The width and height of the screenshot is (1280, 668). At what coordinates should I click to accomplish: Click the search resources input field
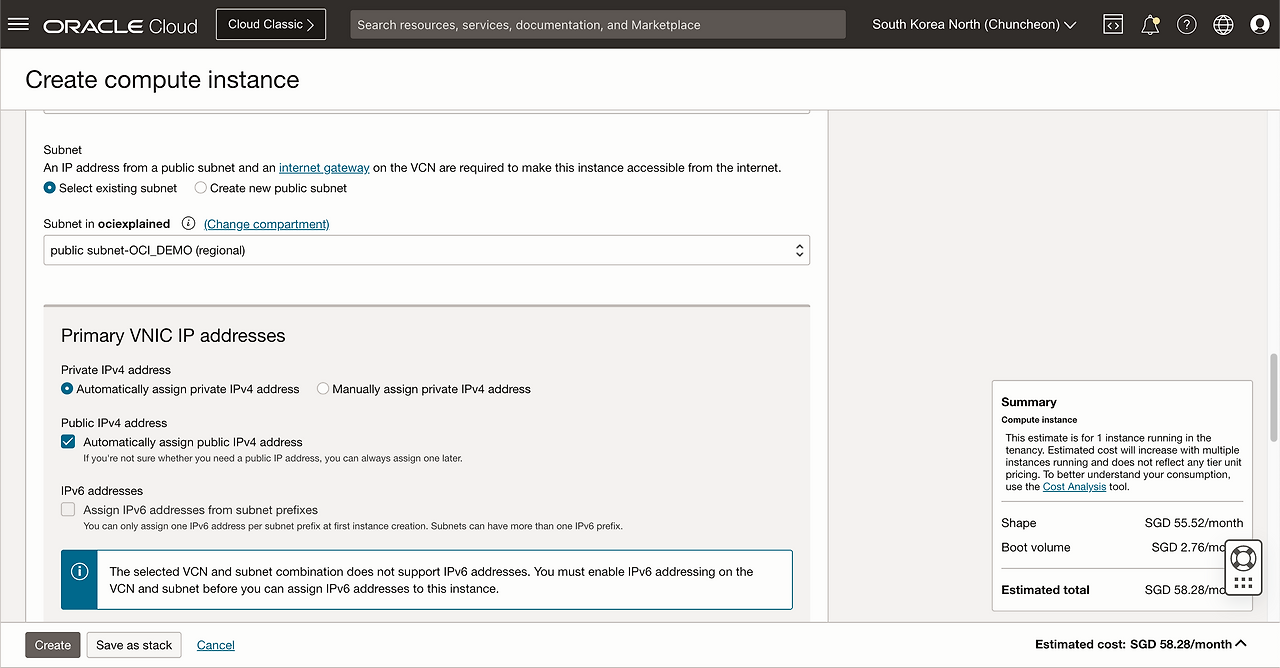coord(597,25)
